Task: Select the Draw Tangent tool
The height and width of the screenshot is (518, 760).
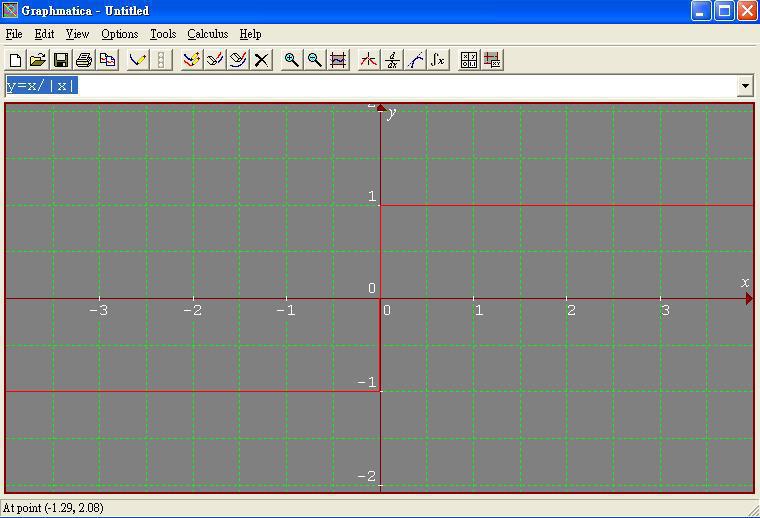Action: click(x=415, y=60)
